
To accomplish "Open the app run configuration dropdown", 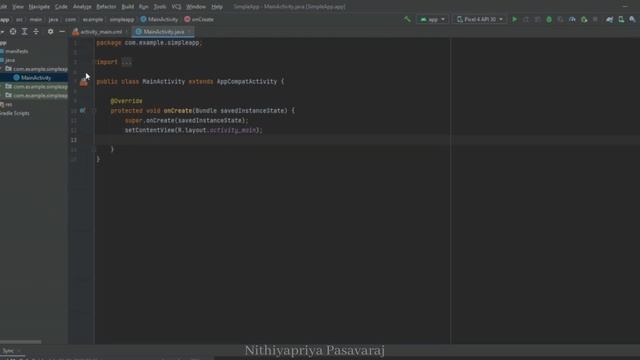I will 432,19.
